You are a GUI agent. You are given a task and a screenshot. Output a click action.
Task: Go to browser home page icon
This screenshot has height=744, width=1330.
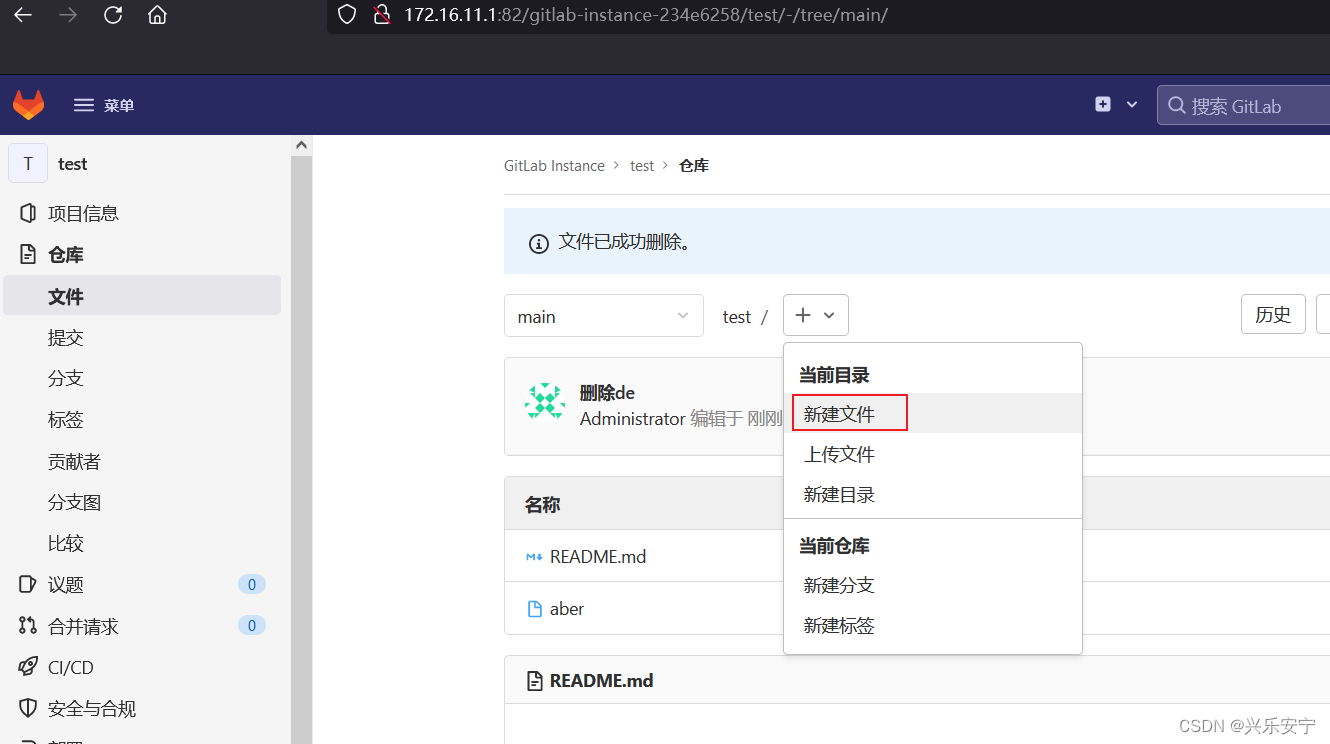click(x=157, y=15)
